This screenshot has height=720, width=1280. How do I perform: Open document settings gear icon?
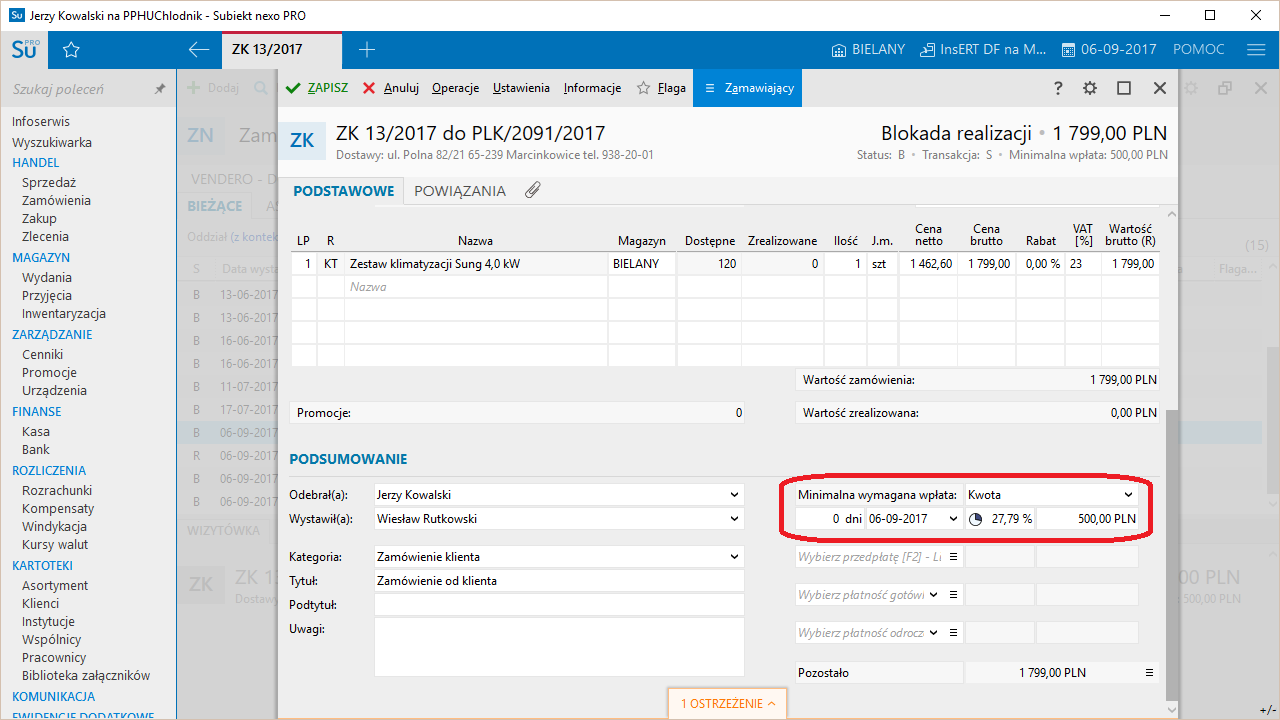[1090, 88]
